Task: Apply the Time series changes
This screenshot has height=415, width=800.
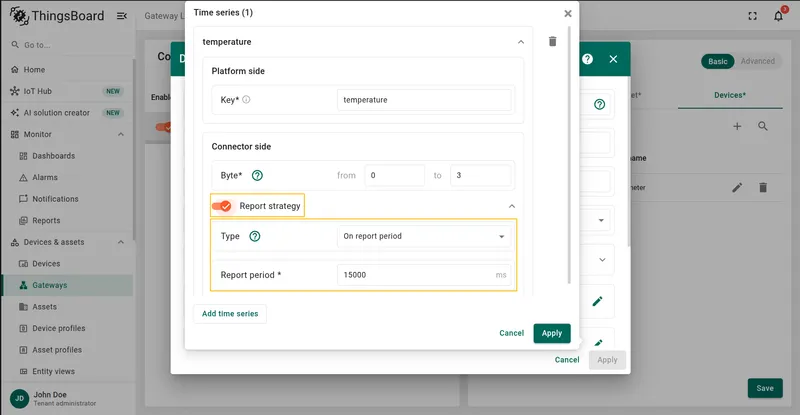Action: pos(552,333)
